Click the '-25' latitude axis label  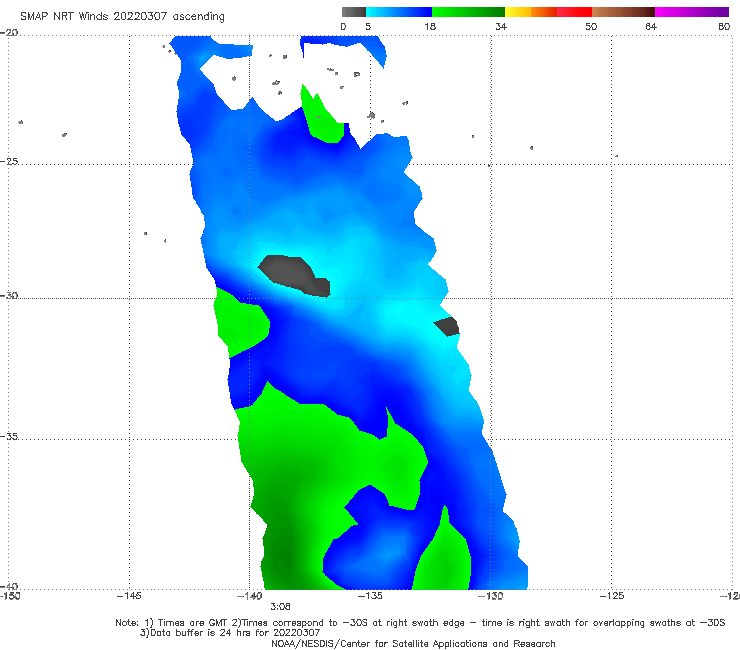pos(9,161)
